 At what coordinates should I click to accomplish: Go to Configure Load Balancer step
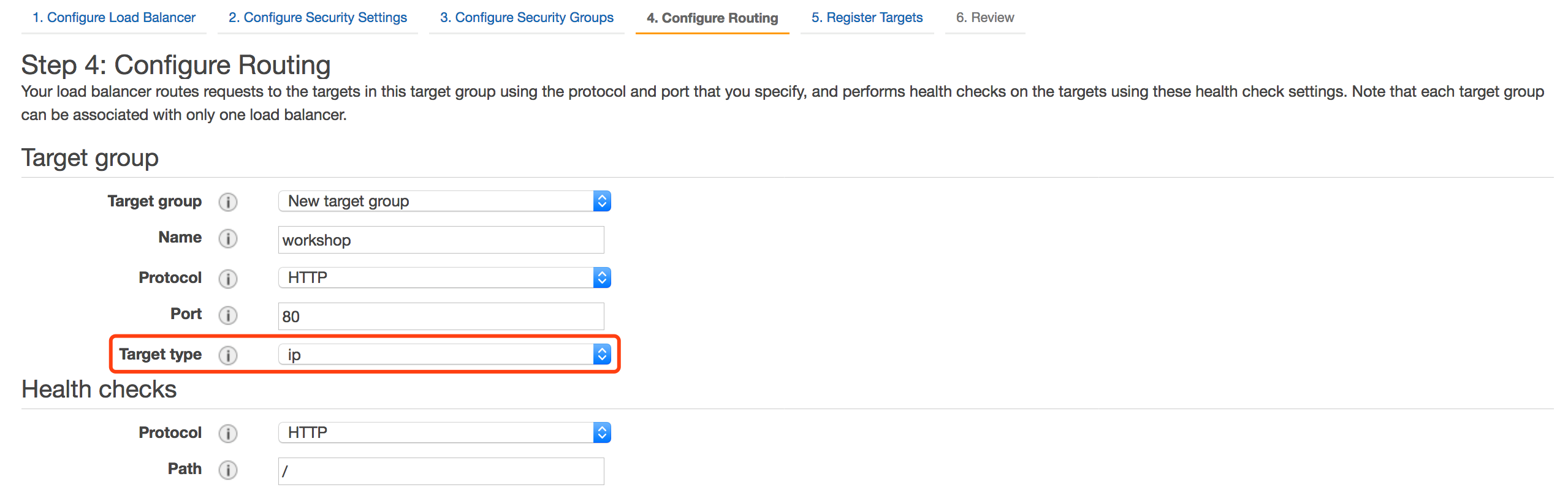(114, 17)
